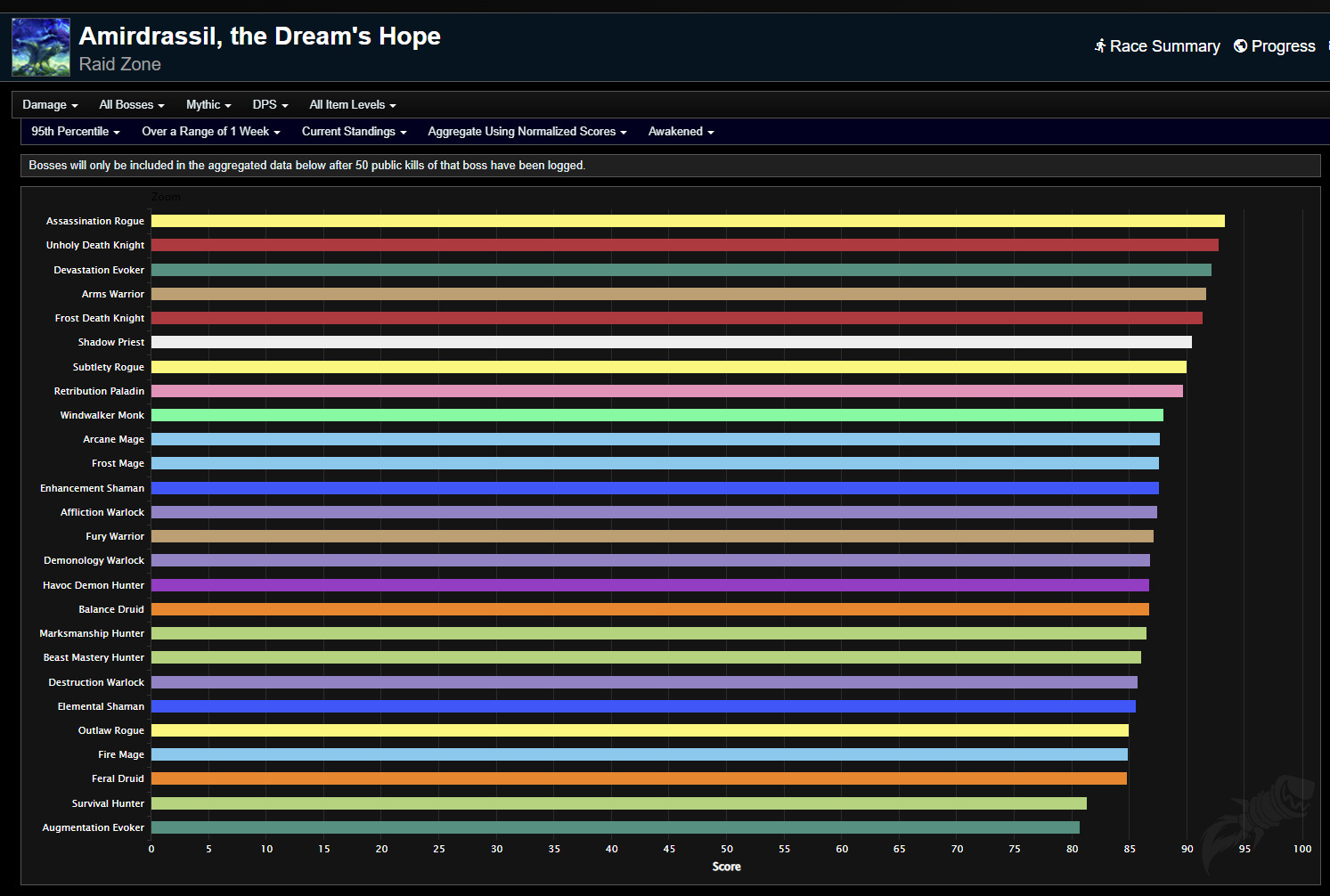
Task: Open the 95th Percentile menu
Action: 75,132
